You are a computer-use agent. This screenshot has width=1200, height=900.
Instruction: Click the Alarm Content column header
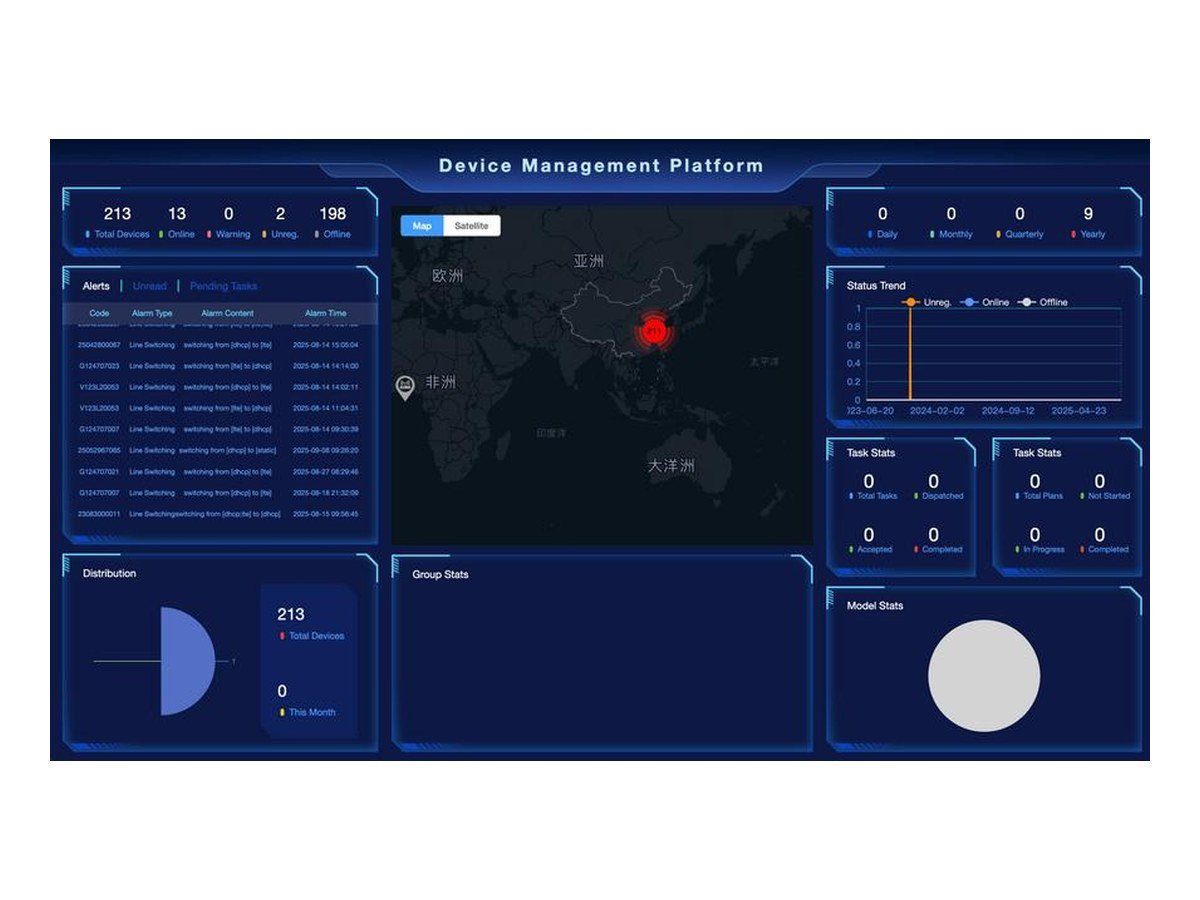pyautogui.click(x=227, y=313)
